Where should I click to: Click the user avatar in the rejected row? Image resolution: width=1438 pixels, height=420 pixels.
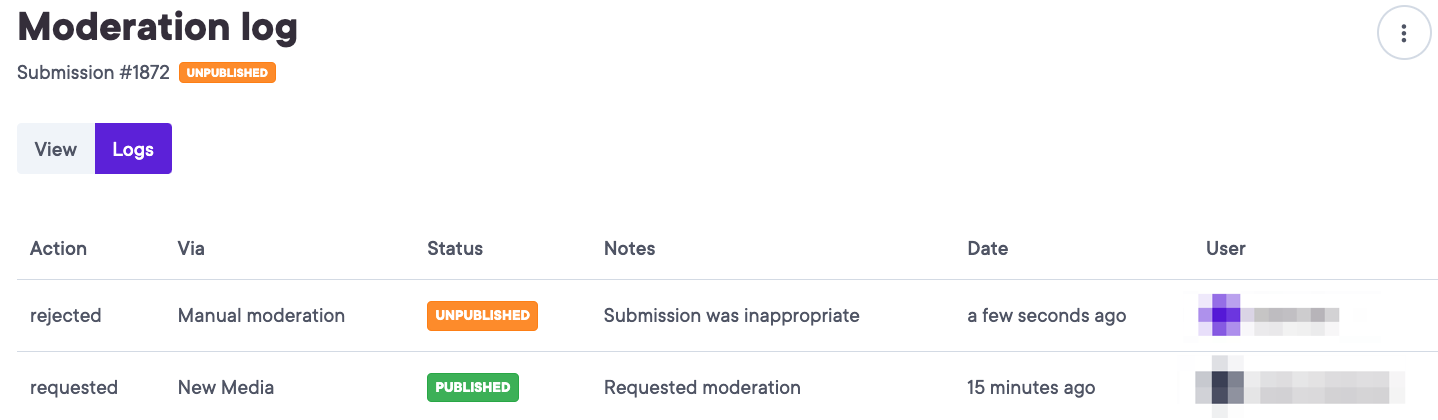click(x=1219, y=315)
